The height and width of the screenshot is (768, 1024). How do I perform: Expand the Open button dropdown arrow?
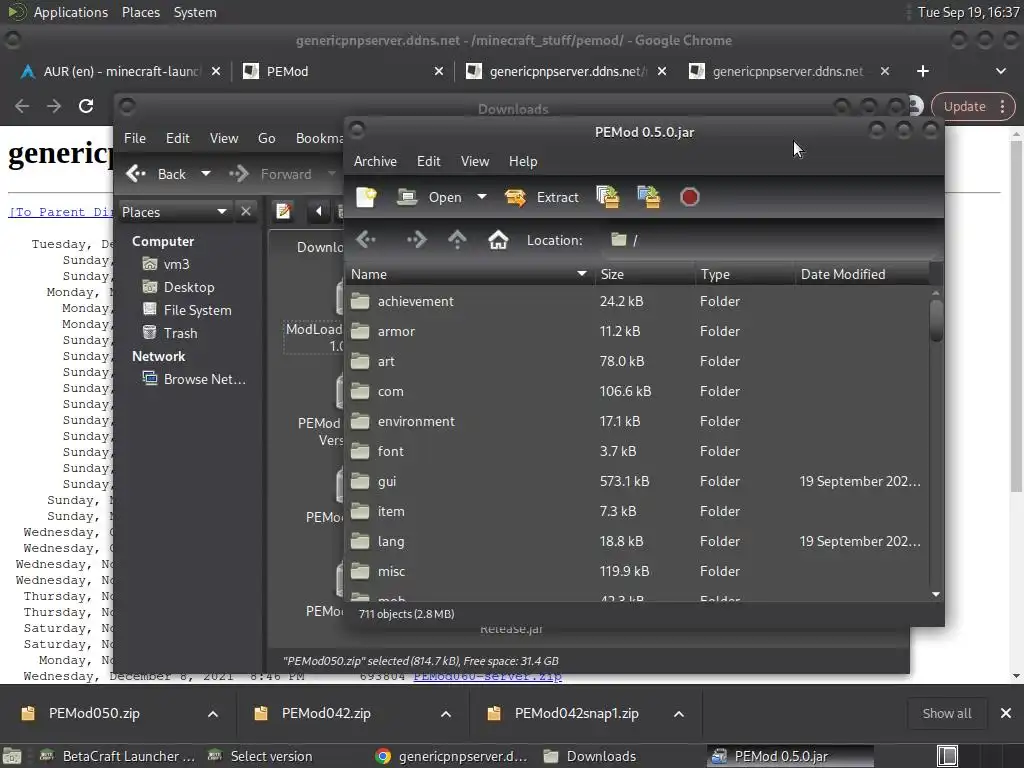482,197
